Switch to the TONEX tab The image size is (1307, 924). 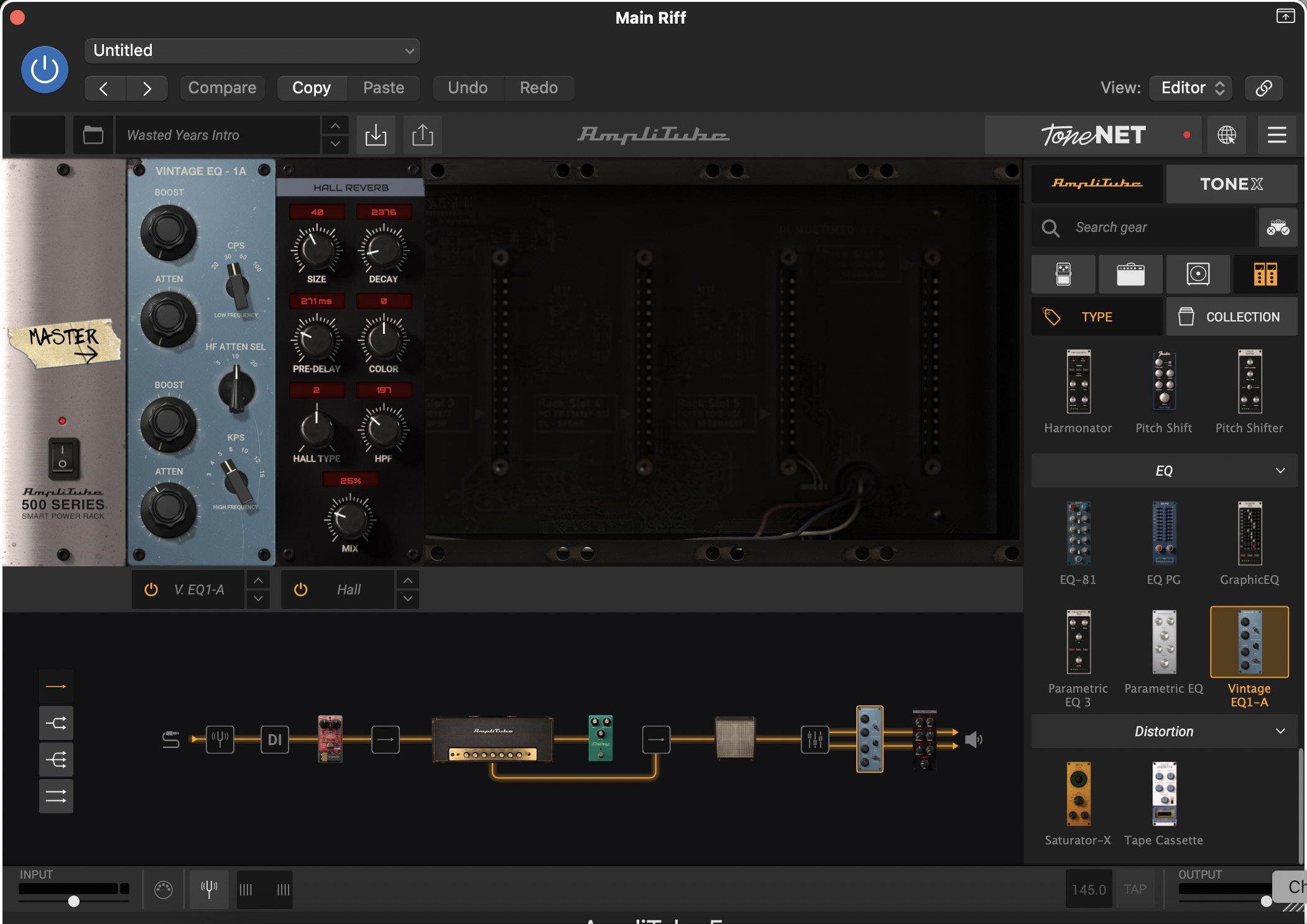click(x=1232, y=184)
